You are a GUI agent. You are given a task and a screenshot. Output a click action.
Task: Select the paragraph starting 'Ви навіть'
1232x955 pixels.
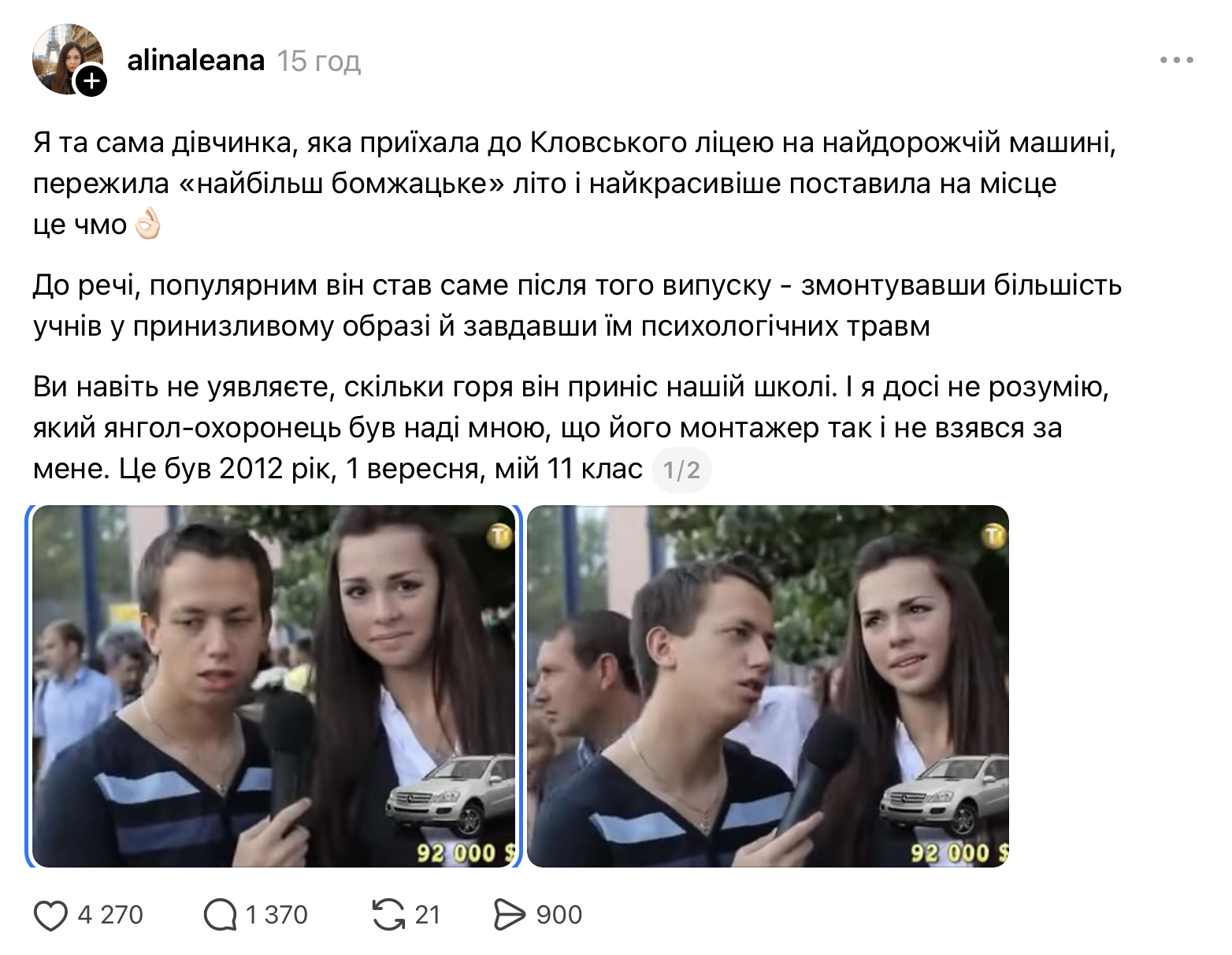click(x=572, y=428)
